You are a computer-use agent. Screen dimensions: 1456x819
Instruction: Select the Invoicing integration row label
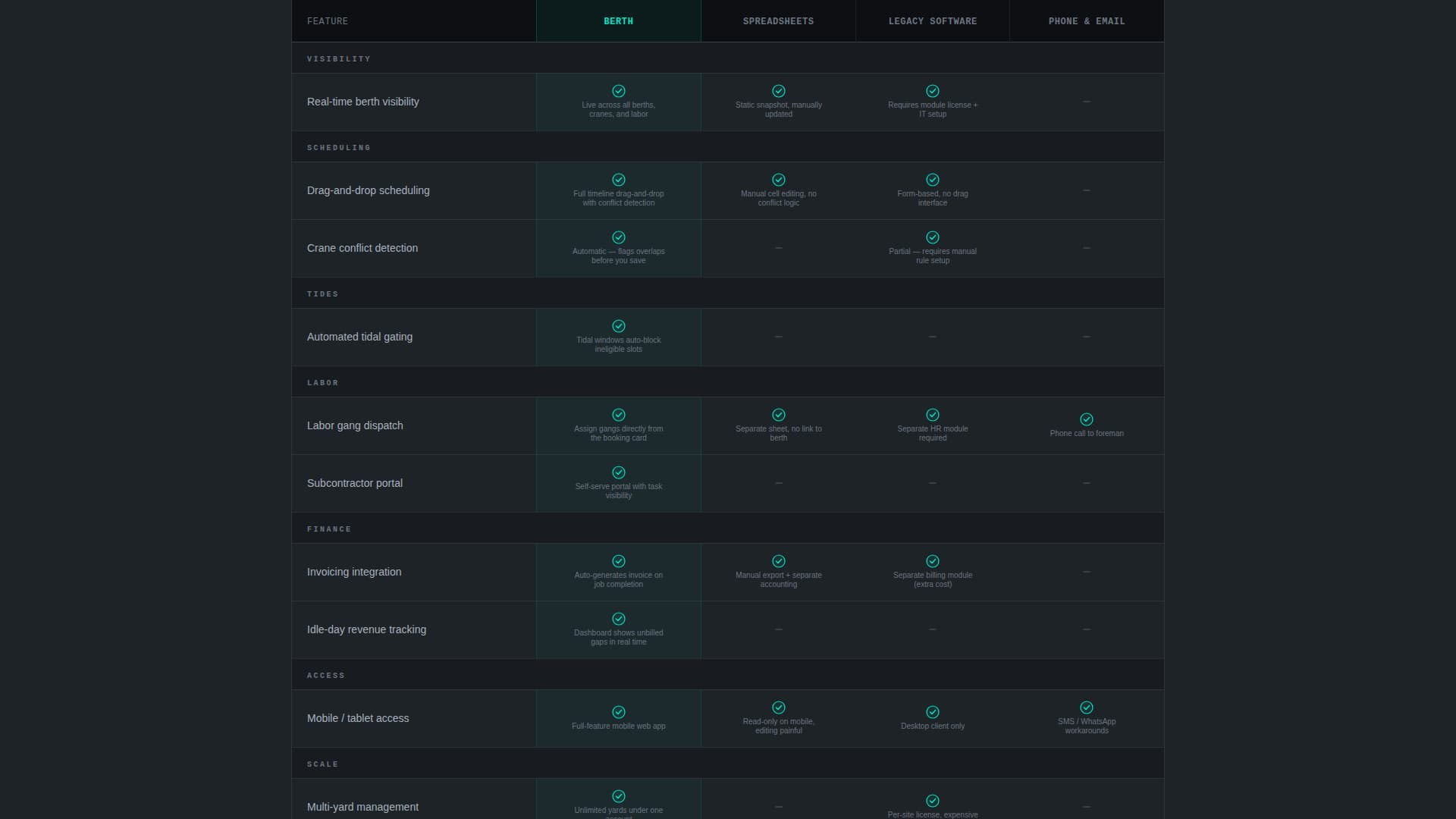tap(354, 572)
